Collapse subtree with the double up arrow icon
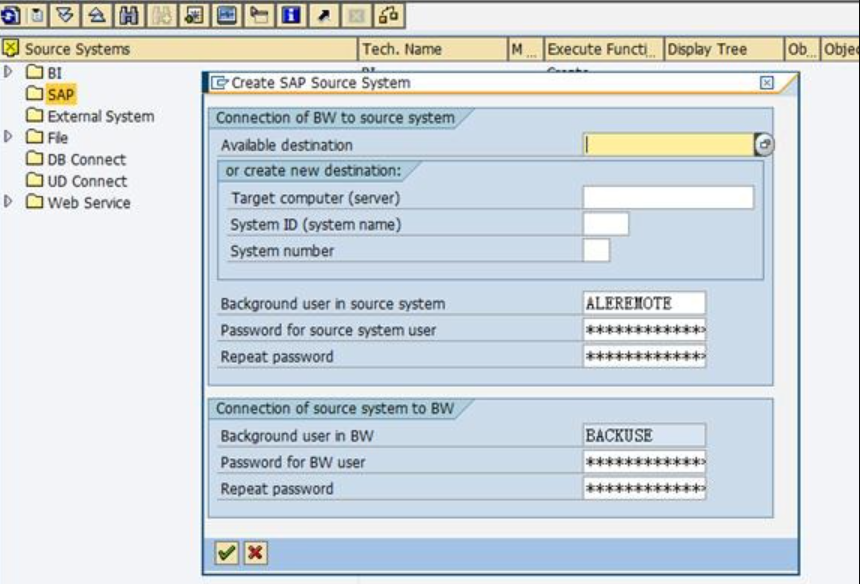This screenshot has height=584, width=860. point(97,15)
